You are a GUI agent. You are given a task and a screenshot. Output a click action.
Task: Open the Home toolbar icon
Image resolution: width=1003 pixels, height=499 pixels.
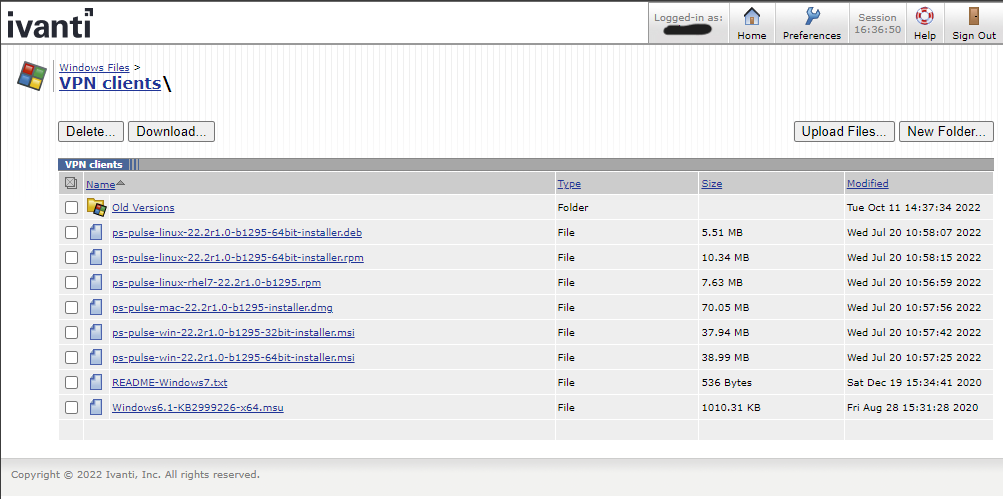click(752, 16)
